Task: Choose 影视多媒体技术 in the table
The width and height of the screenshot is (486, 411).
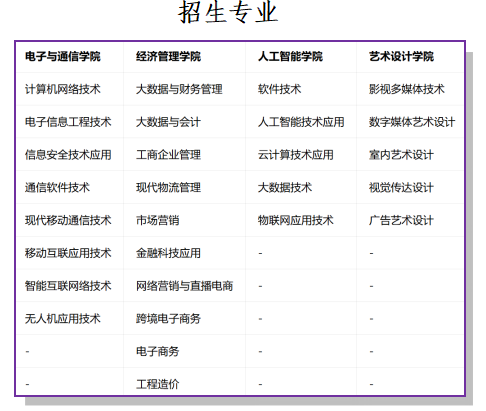Action: [x=407, y=89]
